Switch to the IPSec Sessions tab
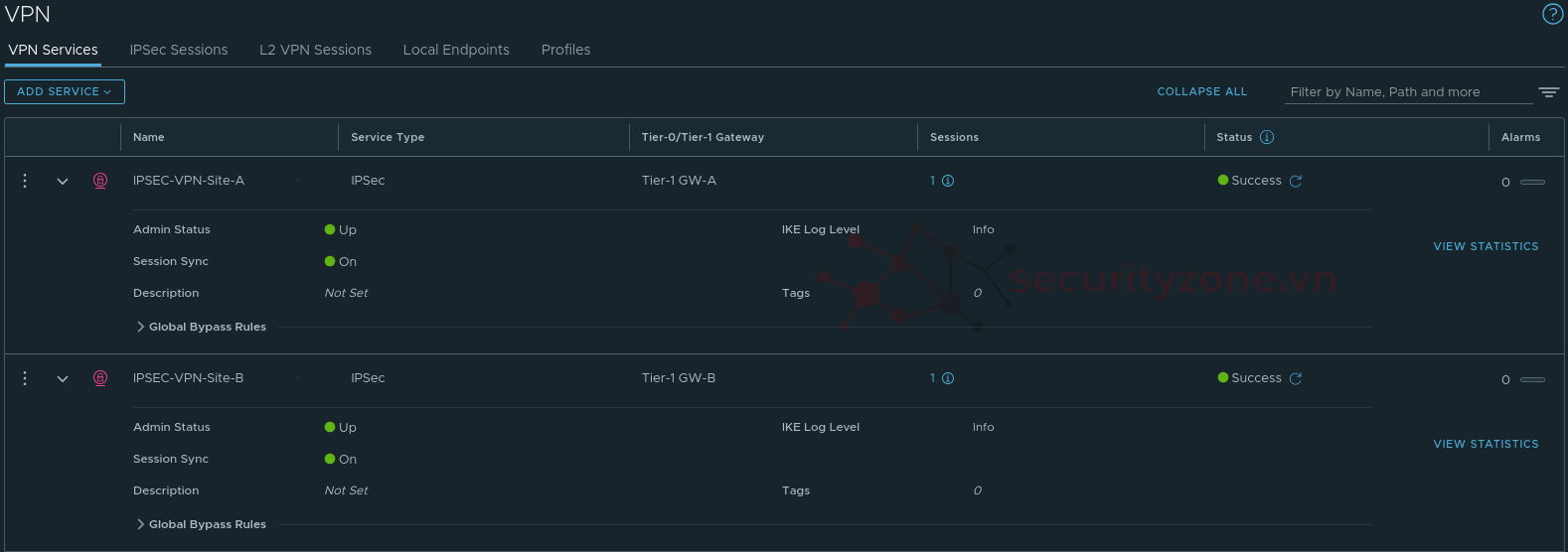 pos(179,50)
